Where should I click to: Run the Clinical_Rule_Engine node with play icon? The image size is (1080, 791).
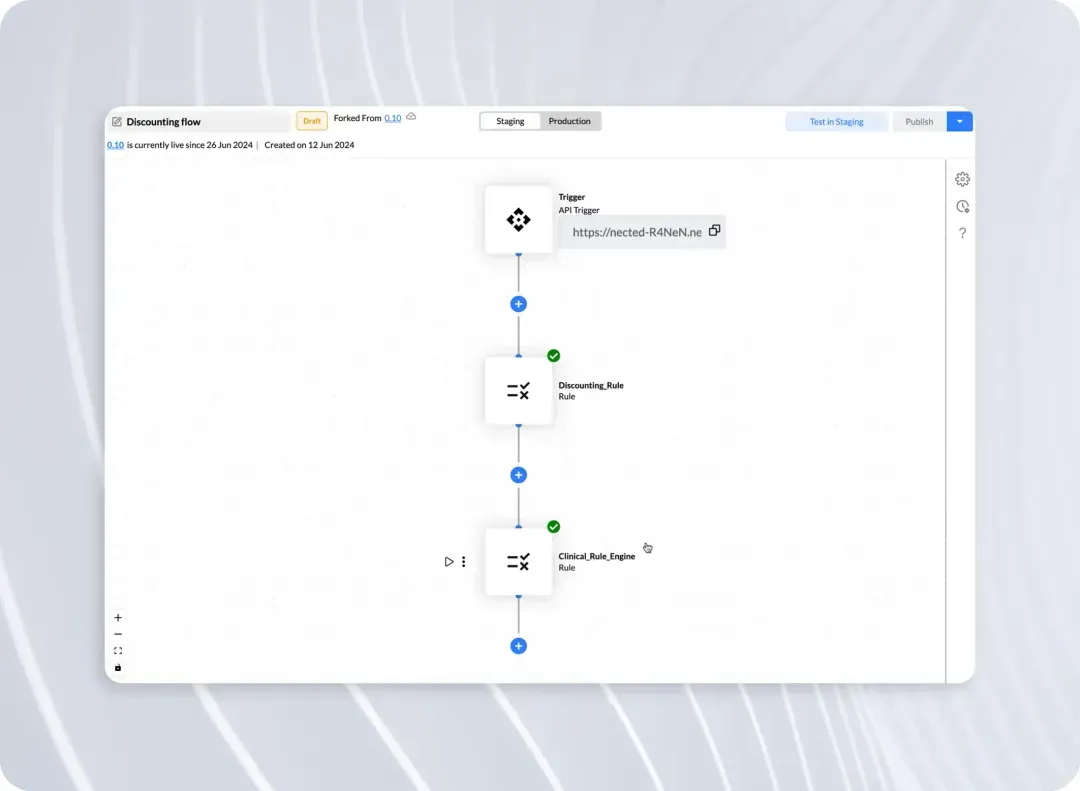tap(448, 562)
